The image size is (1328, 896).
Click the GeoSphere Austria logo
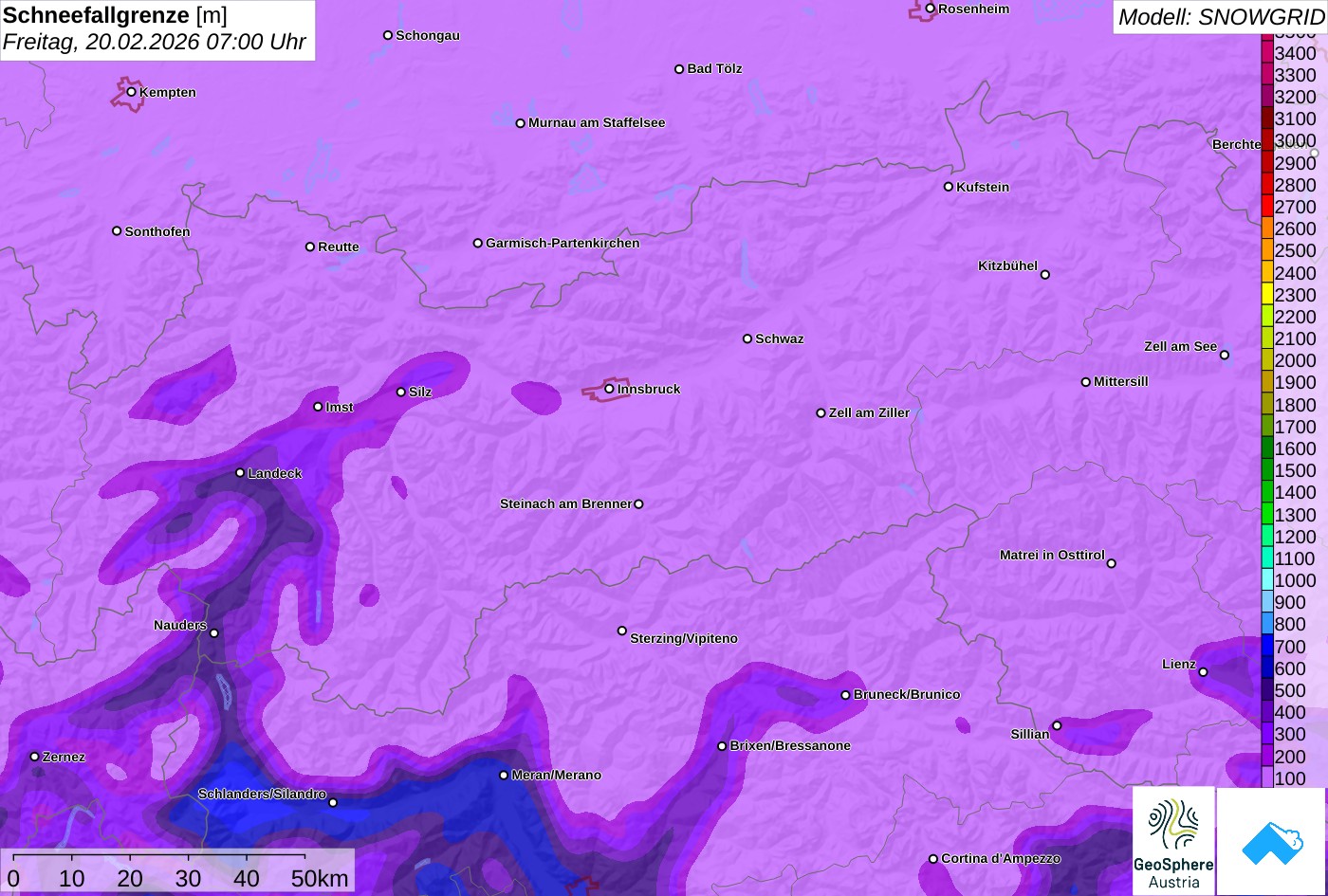coord(1173,841)
